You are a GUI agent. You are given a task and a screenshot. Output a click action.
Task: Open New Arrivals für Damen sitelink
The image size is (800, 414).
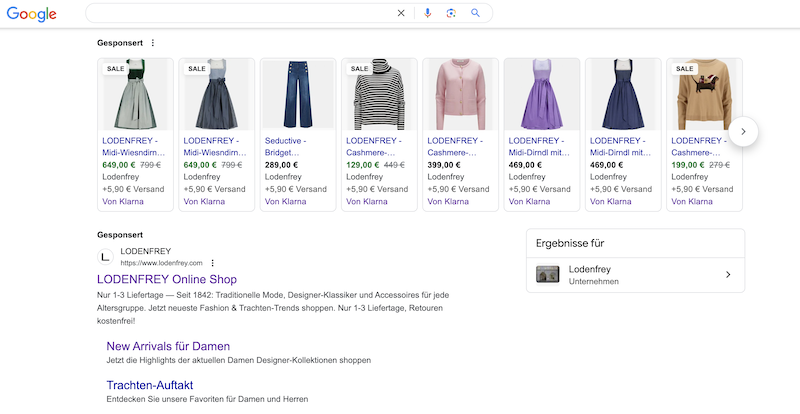pos(168,346)
